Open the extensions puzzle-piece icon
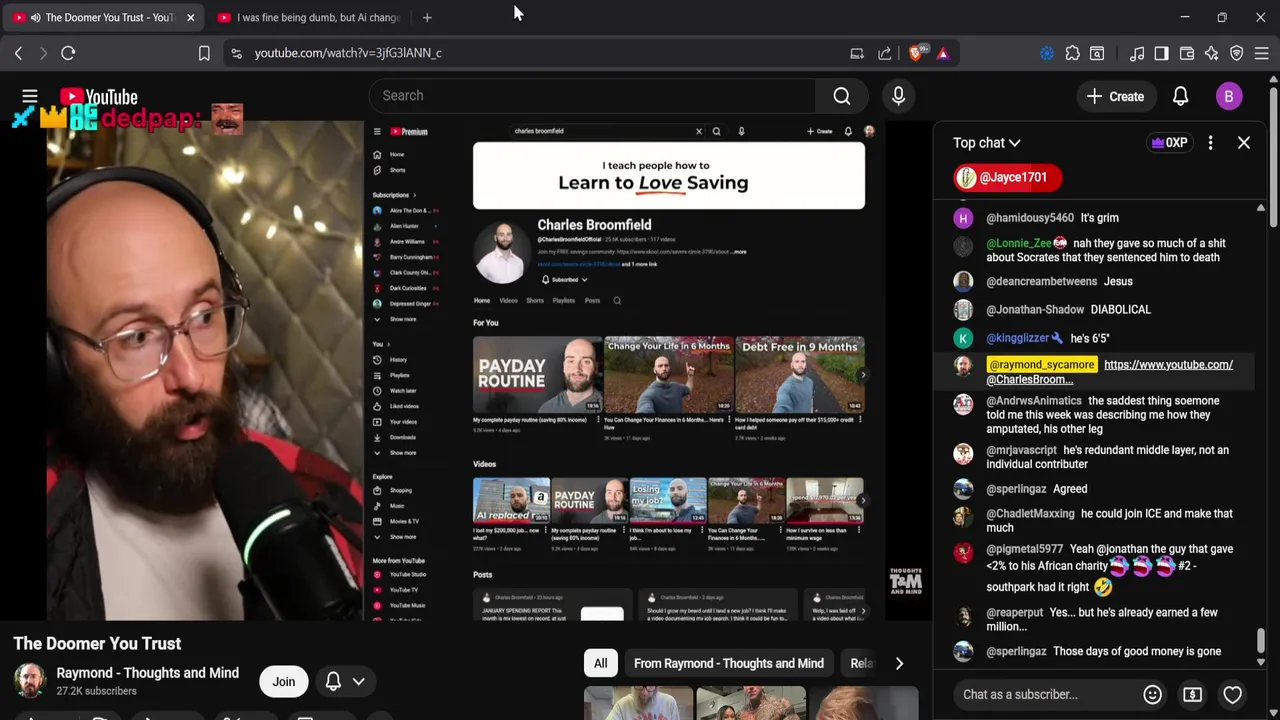Image resolution: width=1280 pixels, height=720 pixels. (1072, 53)
